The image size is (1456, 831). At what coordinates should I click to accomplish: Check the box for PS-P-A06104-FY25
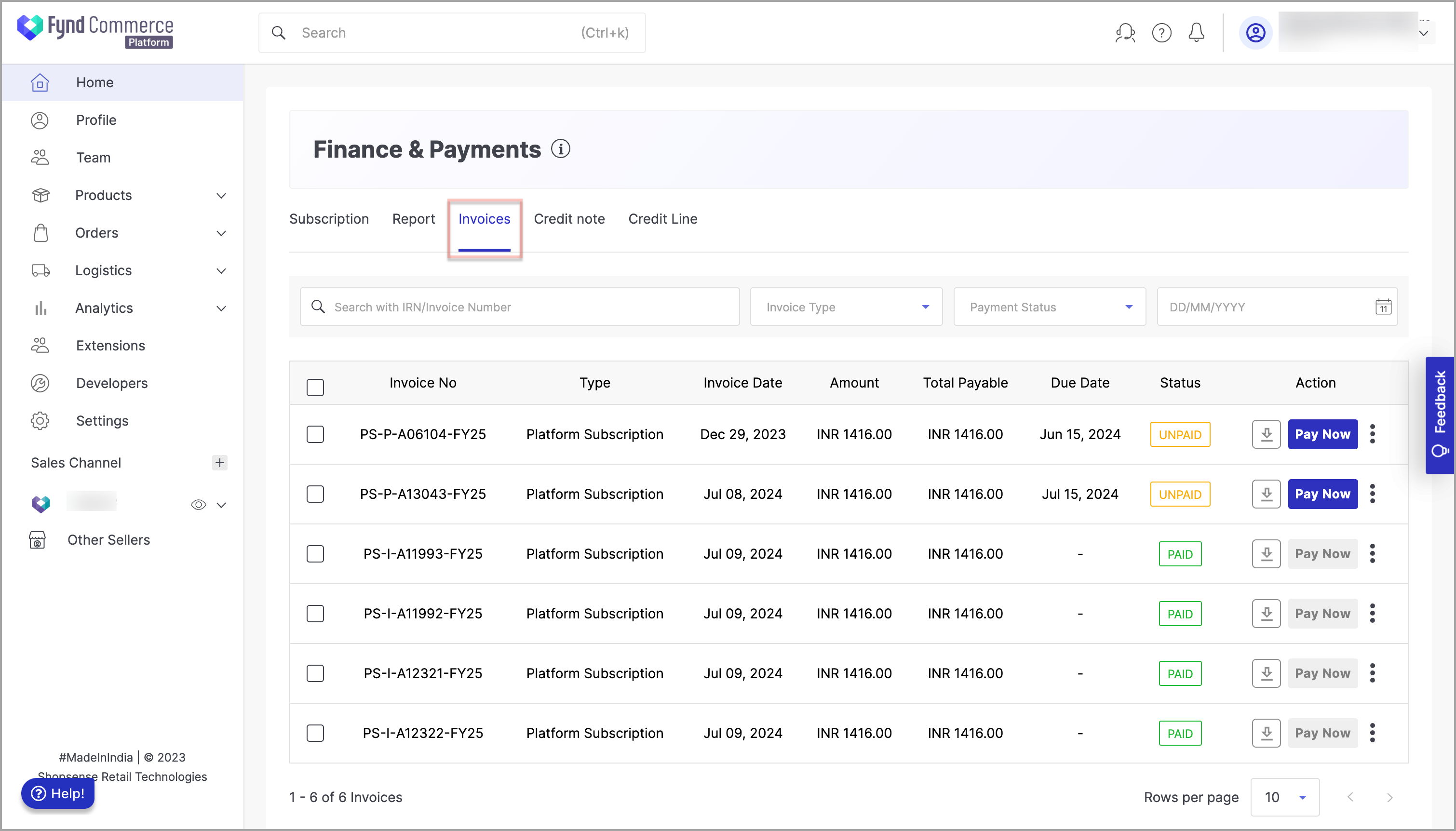(x=315, y=434)
